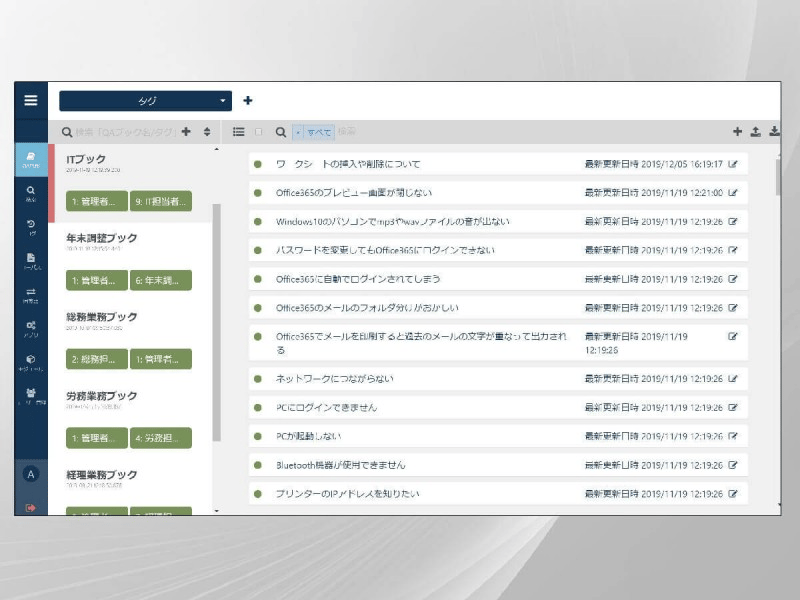Open Office365のプレビュー画面が閉じない question

[x=354, y=193]
